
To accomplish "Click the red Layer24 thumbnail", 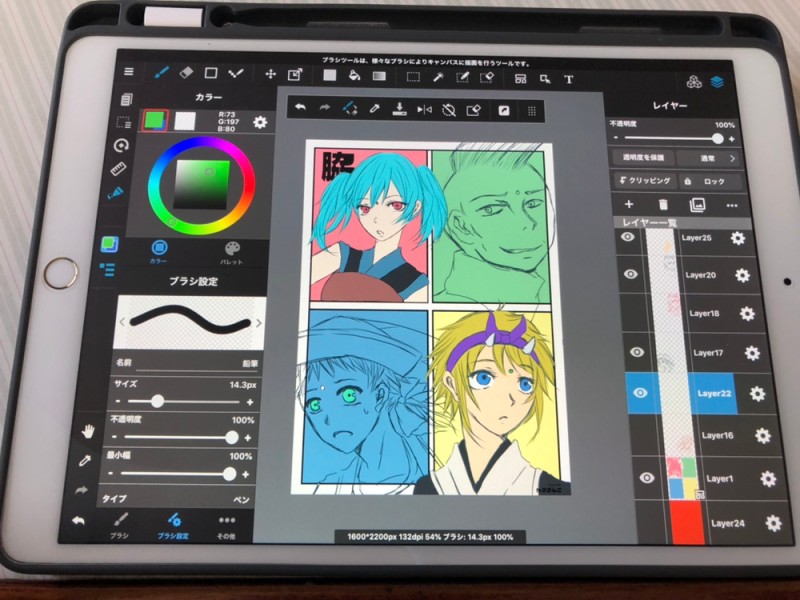I will tap(687, 522).
